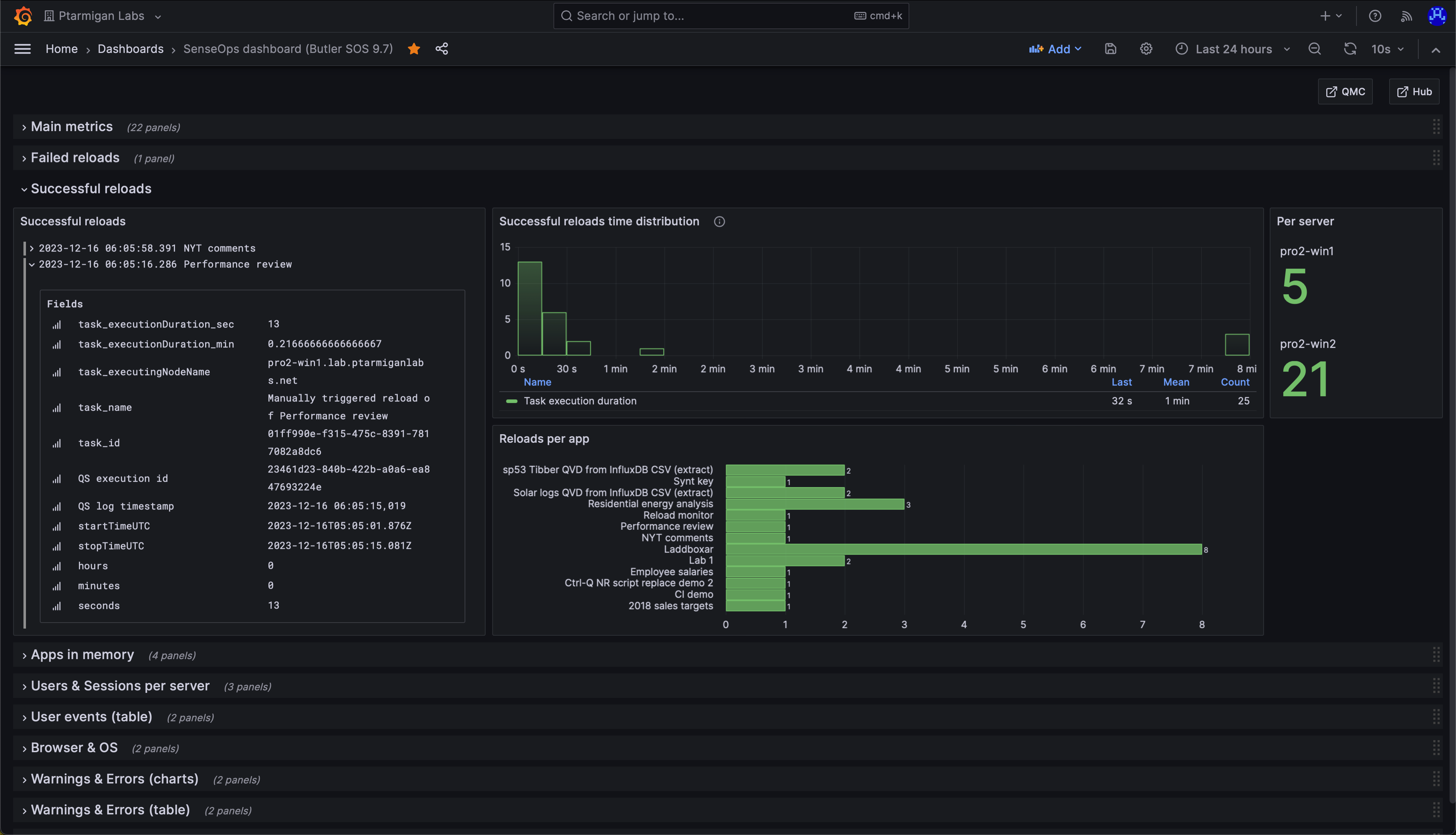Screen dimensions: 1456x835
Task: Expand the Main metrics row
Action: [x=72, y=127]
